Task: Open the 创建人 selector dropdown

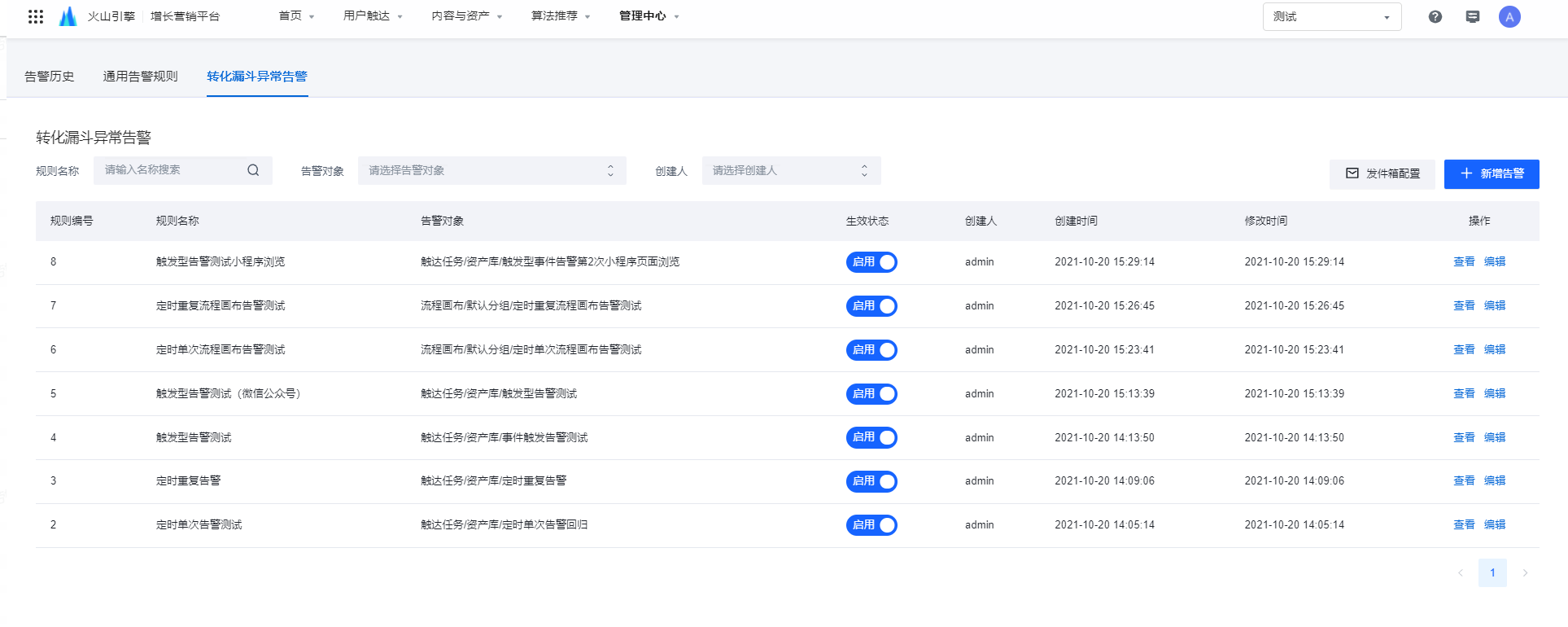Action: 791,171
